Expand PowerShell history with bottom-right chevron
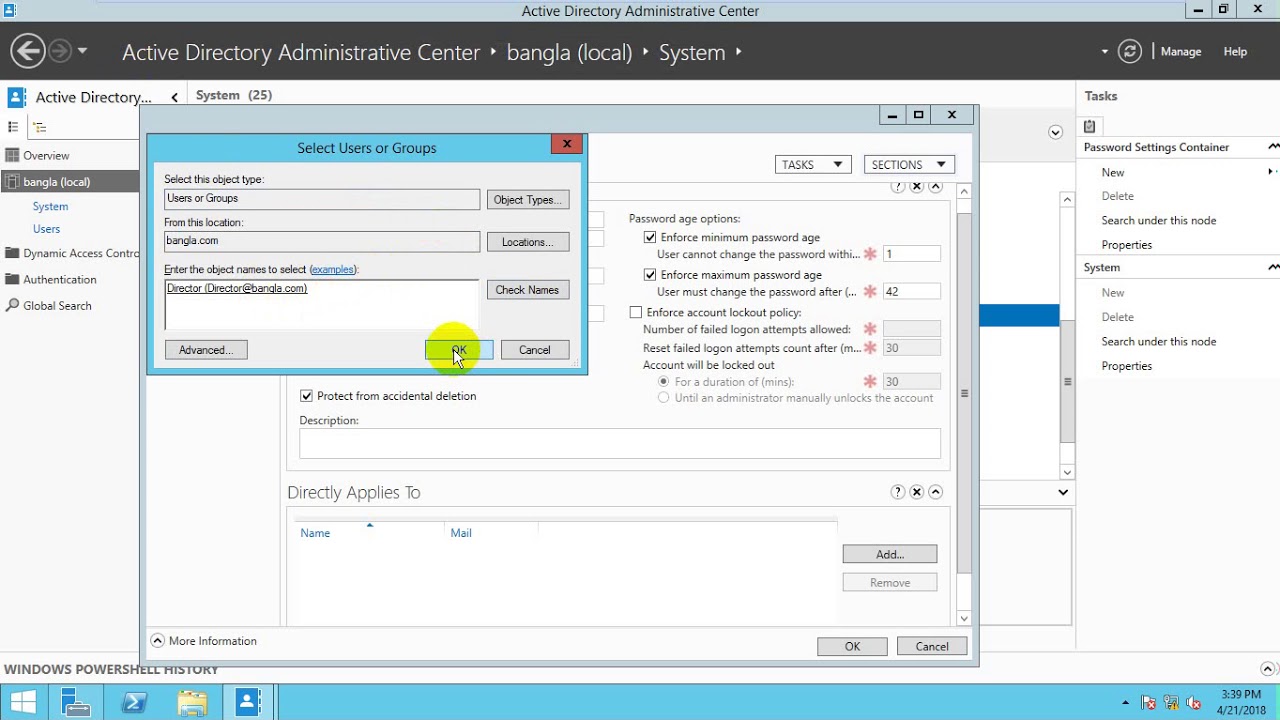Viewport: 1280px width, 720px height. tap(1268, 669)
